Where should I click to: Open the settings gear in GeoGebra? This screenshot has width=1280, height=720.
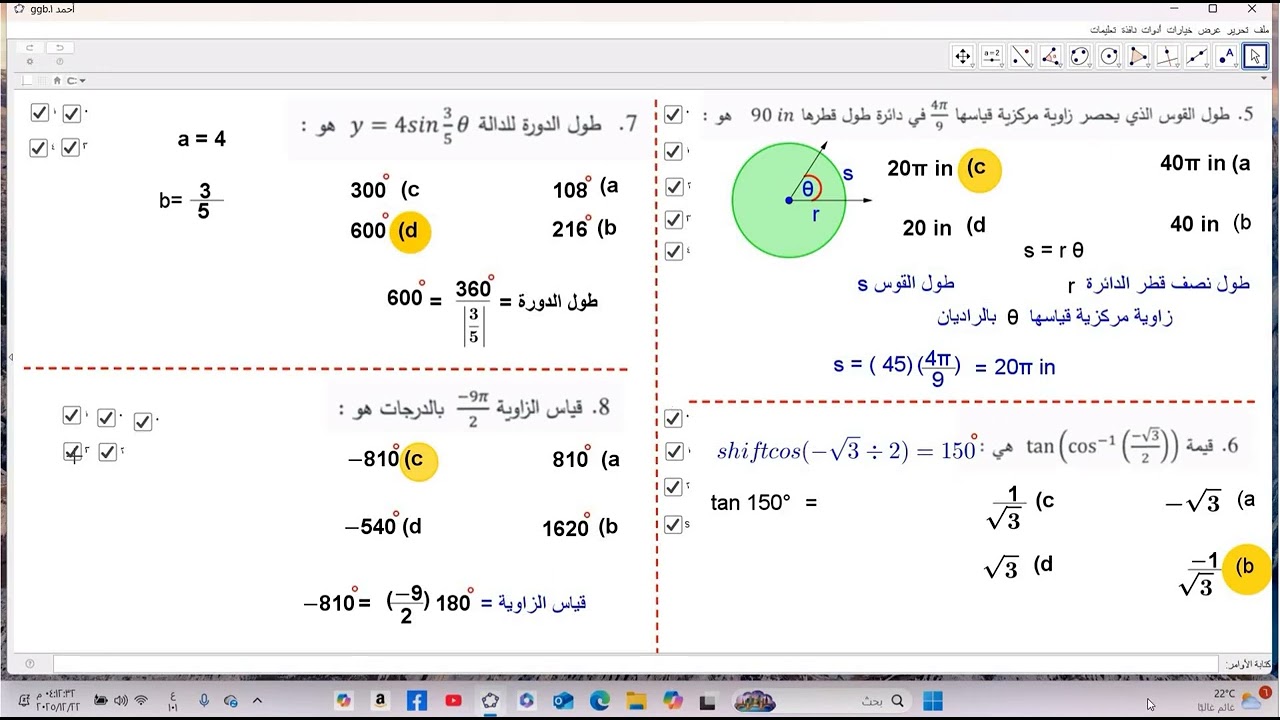(30, 62)
